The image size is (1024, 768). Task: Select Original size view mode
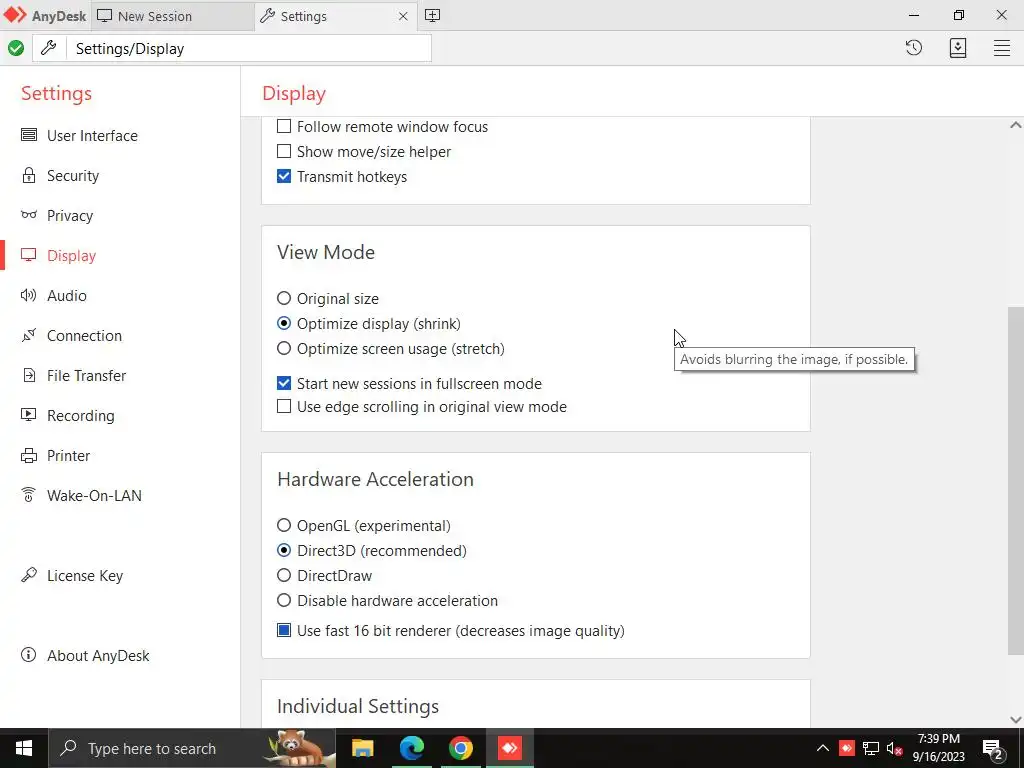(x=284, y=298)
